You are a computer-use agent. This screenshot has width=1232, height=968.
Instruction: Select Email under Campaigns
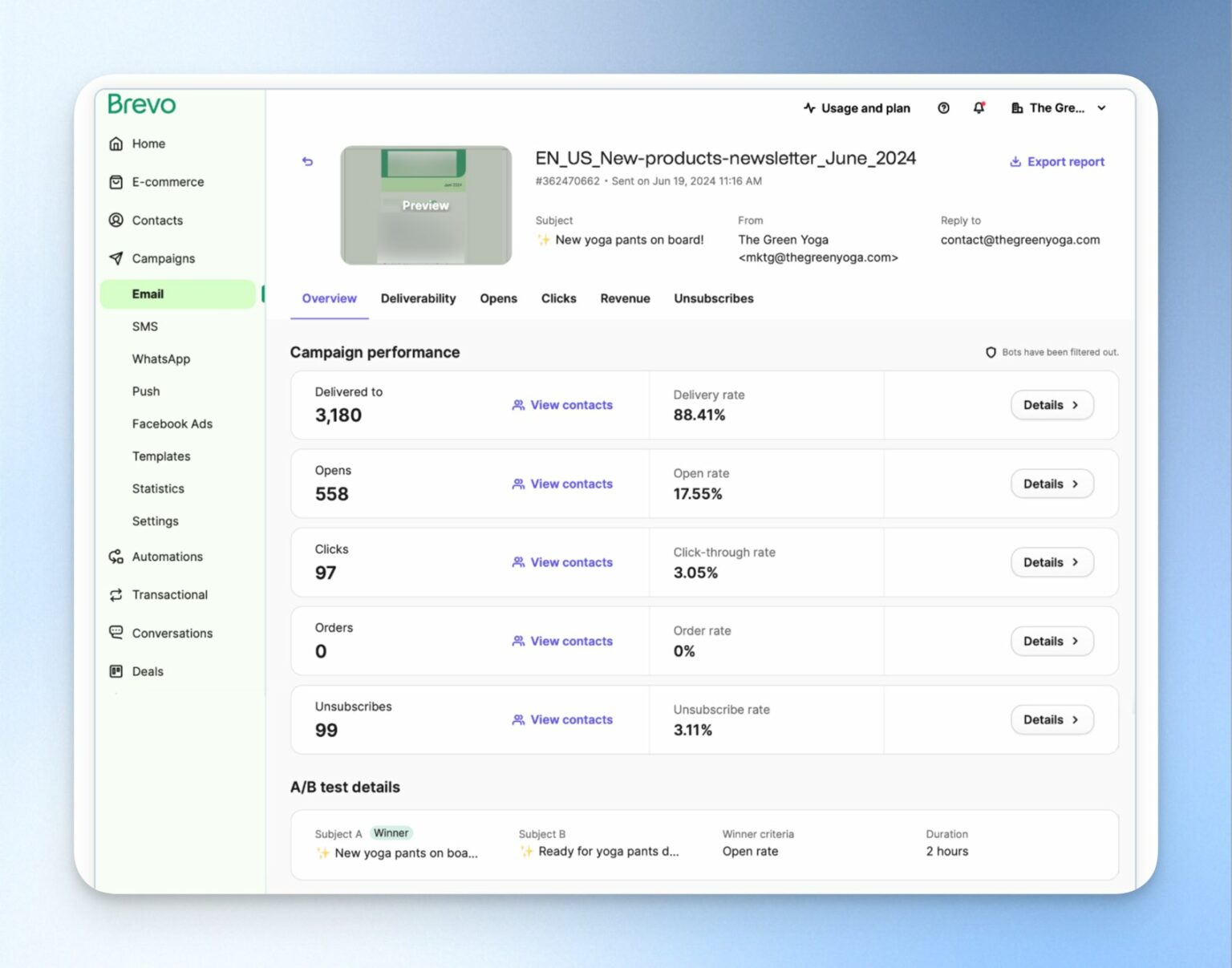point(148,294)
